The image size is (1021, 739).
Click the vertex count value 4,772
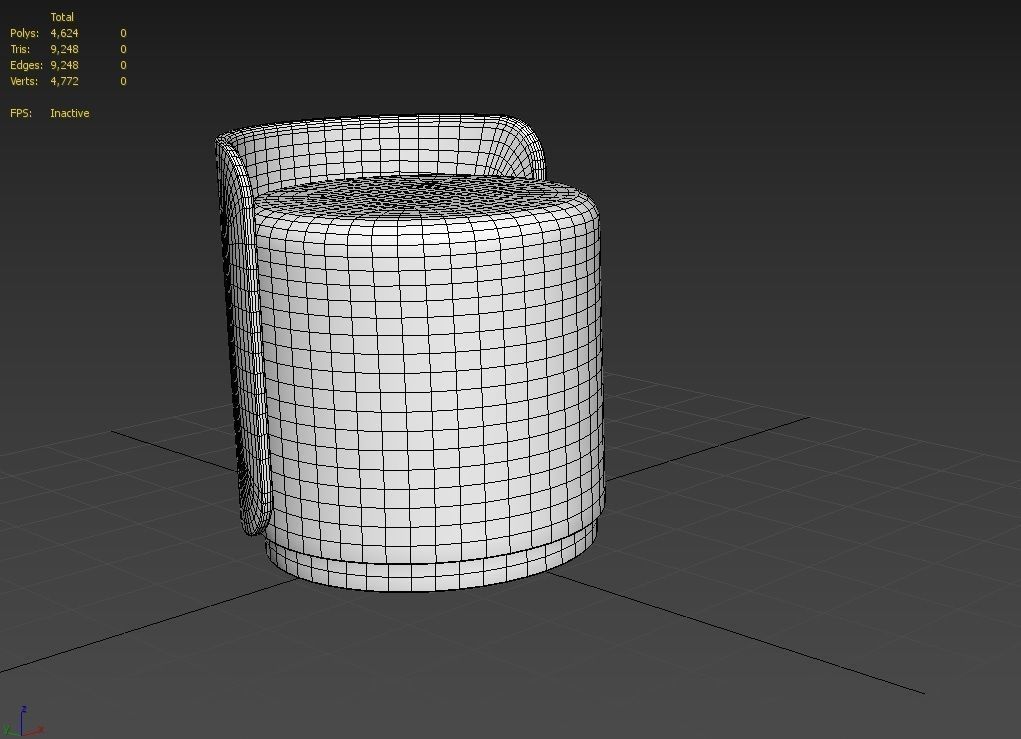click(x=64, y=81)
